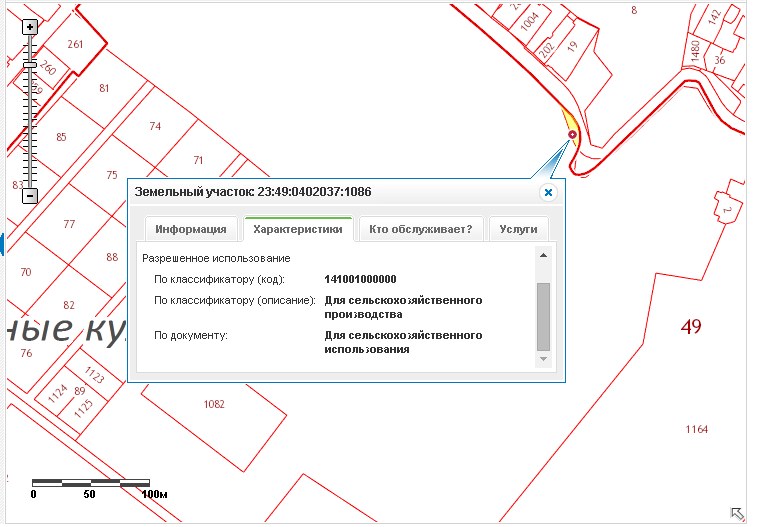The height and width of the screenshot is (527, 757).
Task: Click the zoom level slider handle
Action: tap(30, 65)
